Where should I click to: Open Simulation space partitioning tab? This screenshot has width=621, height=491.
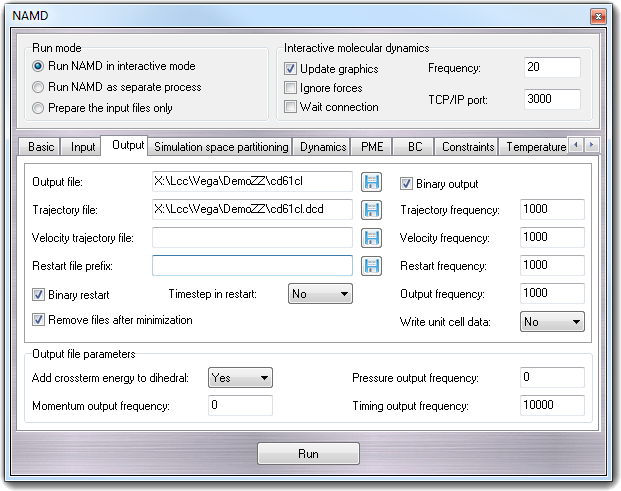coord(221,147)
